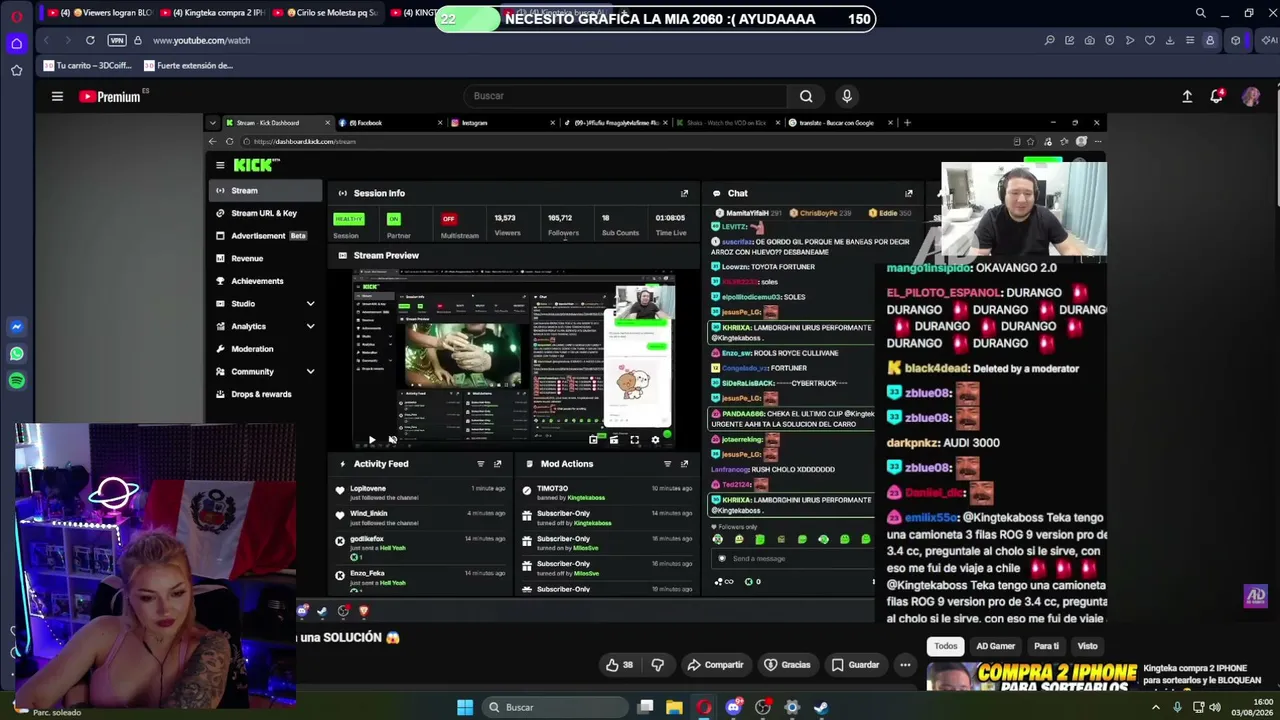Viewport: 1280px width, 720px height.
Task: Open Mod Actions filter menu
Action: coord(667,464)
